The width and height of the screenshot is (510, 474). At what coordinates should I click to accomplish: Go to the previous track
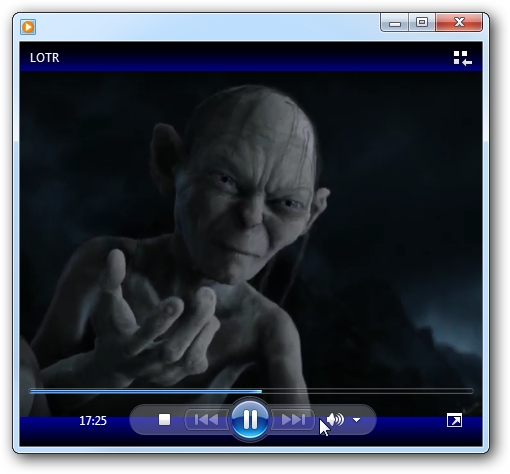pos(206,420)
